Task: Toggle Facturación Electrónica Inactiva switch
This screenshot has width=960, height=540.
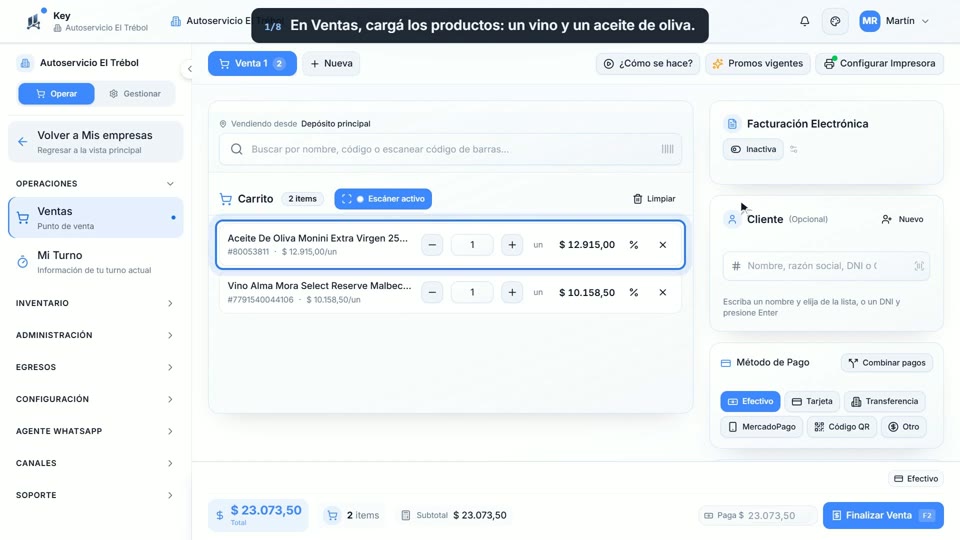Action: point(753,149)
